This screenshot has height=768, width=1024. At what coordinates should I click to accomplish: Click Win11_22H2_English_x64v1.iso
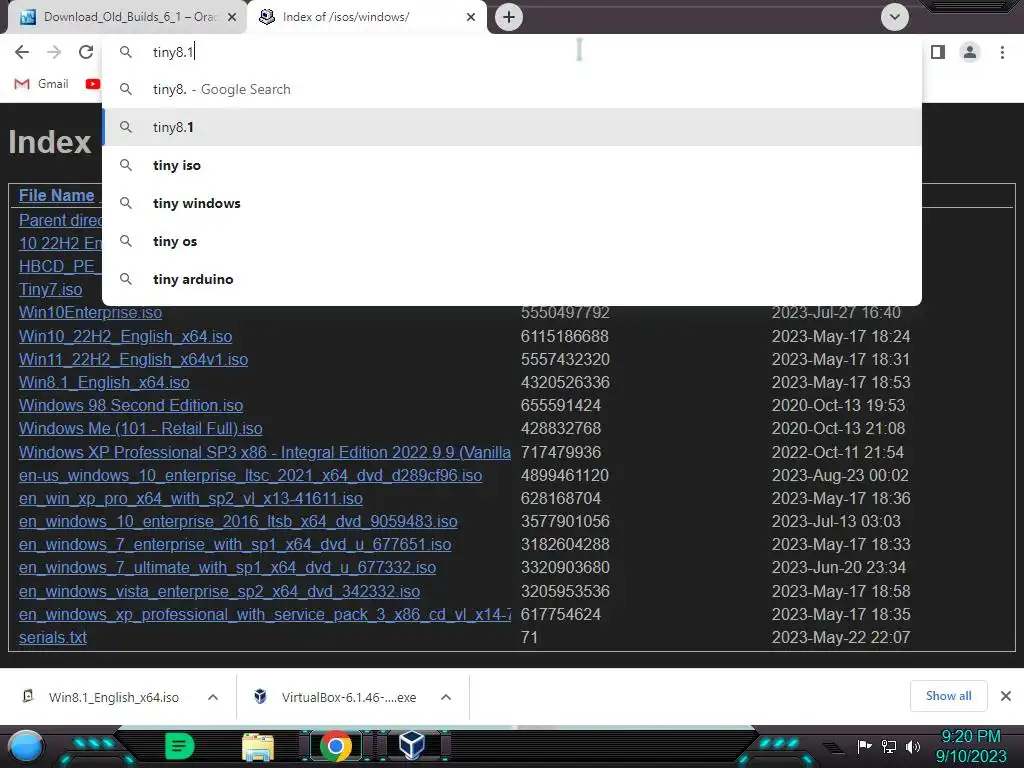pyautogui.click(x=133, y=359)
